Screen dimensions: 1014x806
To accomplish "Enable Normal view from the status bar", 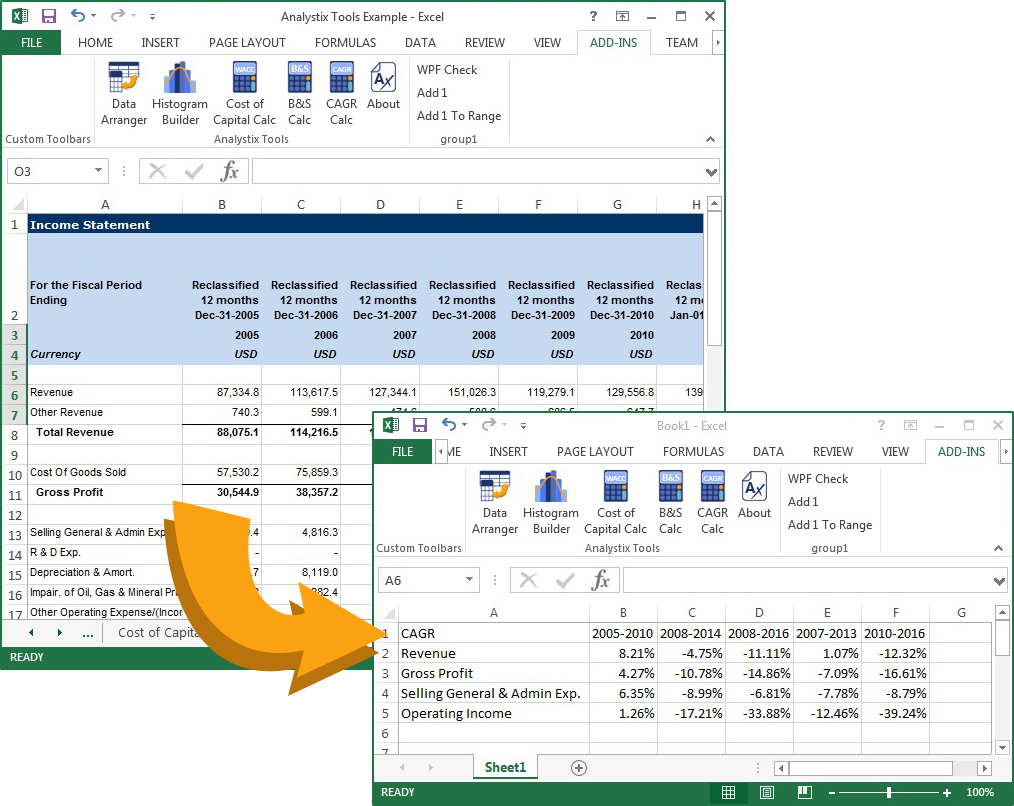I will click(x=728, y=792).
